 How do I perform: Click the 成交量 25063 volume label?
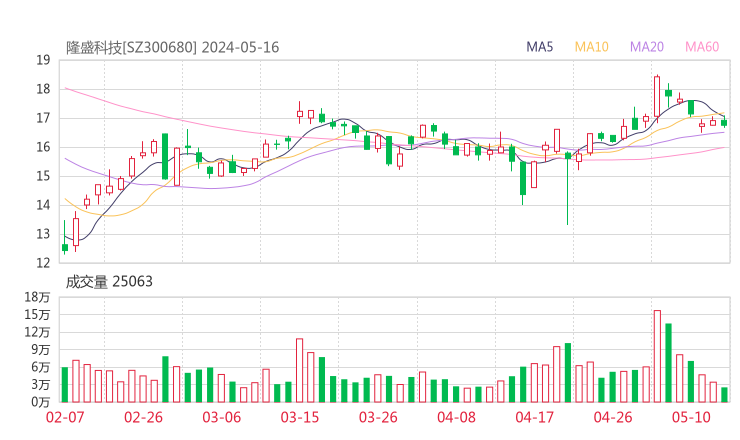tap(109, 282)
